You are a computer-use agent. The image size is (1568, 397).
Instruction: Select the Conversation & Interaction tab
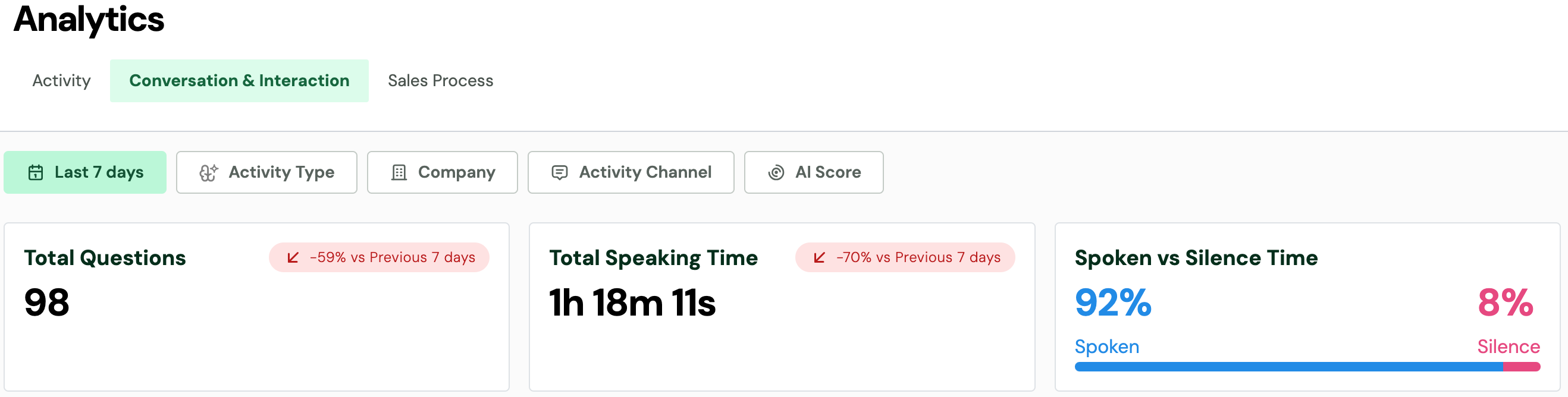click(x=239, y=81)
